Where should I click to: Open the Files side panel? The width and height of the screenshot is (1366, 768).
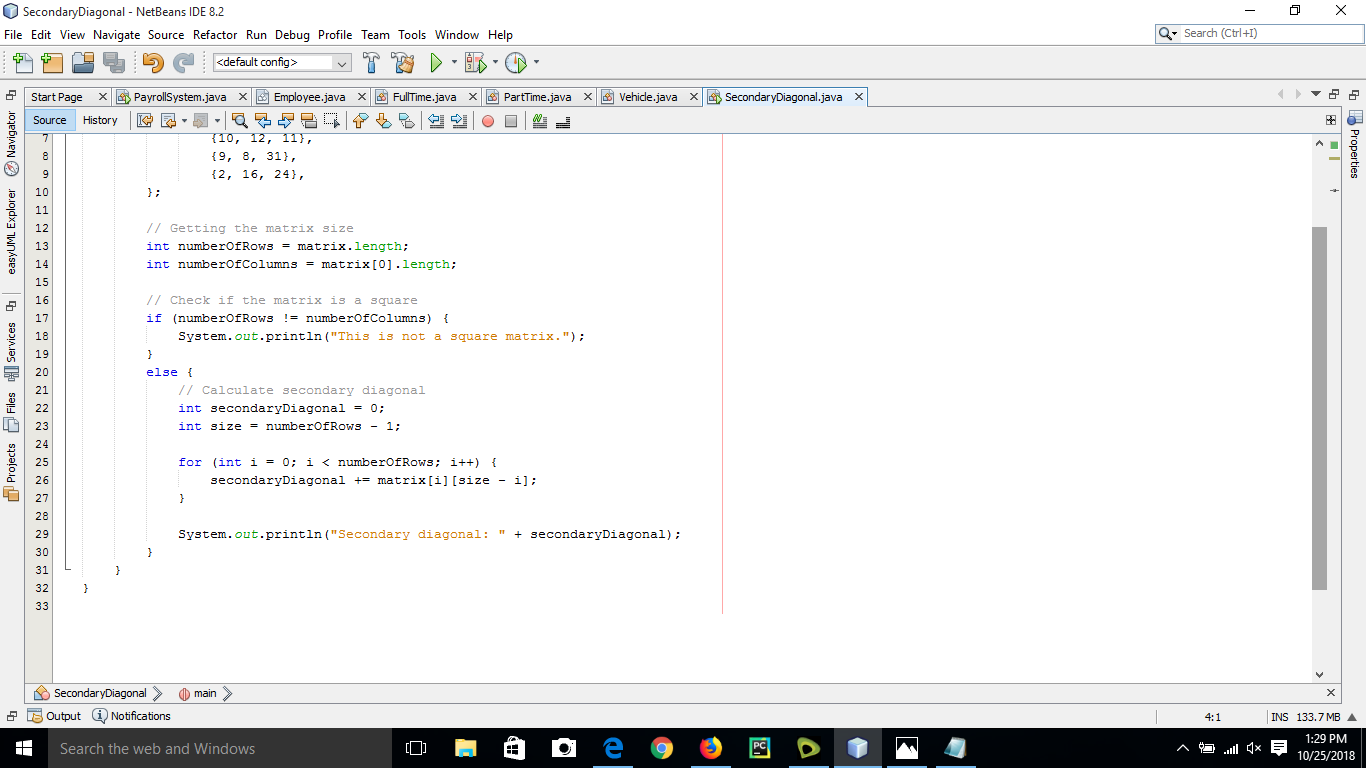point(12,412)
